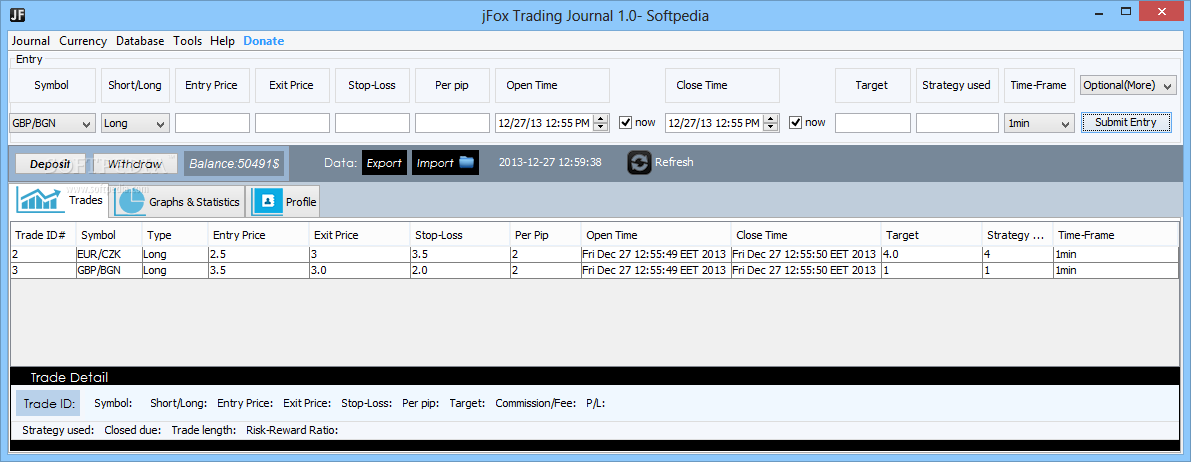1191x462 pixels.
Task: Open the Help menu
Action: point(223,41)
